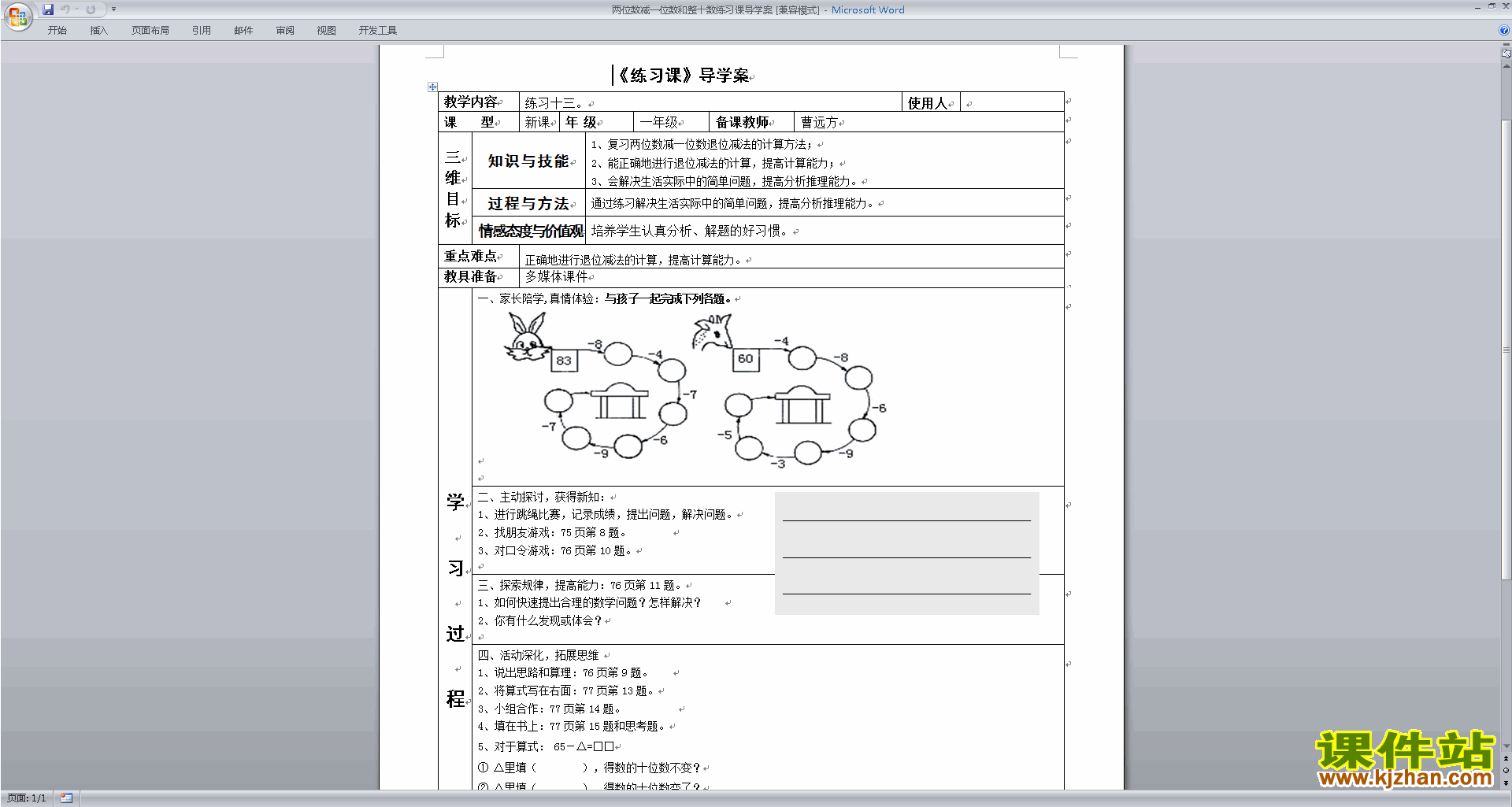Click the teacher name 曹远方
Image resolution: width=1512 pixels, height=807 pixels.
[820, 122]
